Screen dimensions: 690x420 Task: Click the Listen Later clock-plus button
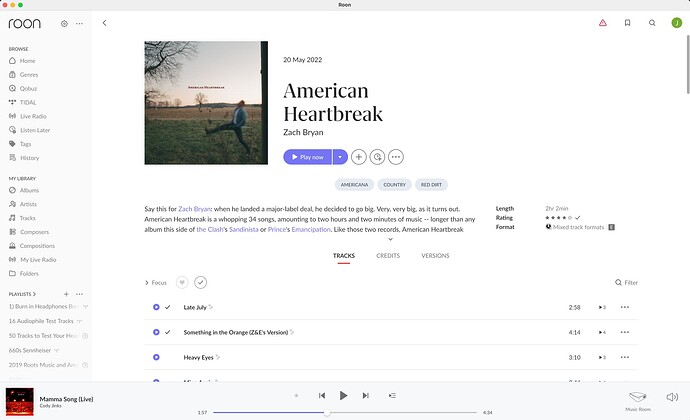point(377,157)
